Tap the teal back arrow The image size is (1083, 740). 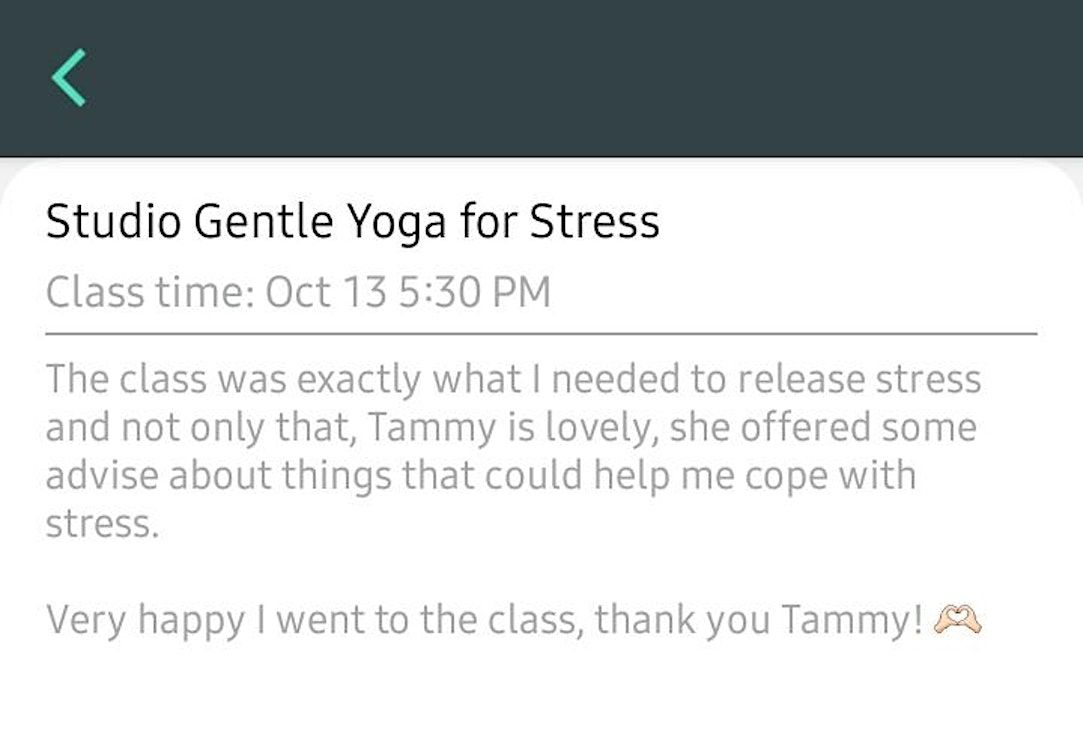click(x=69, y=78)
